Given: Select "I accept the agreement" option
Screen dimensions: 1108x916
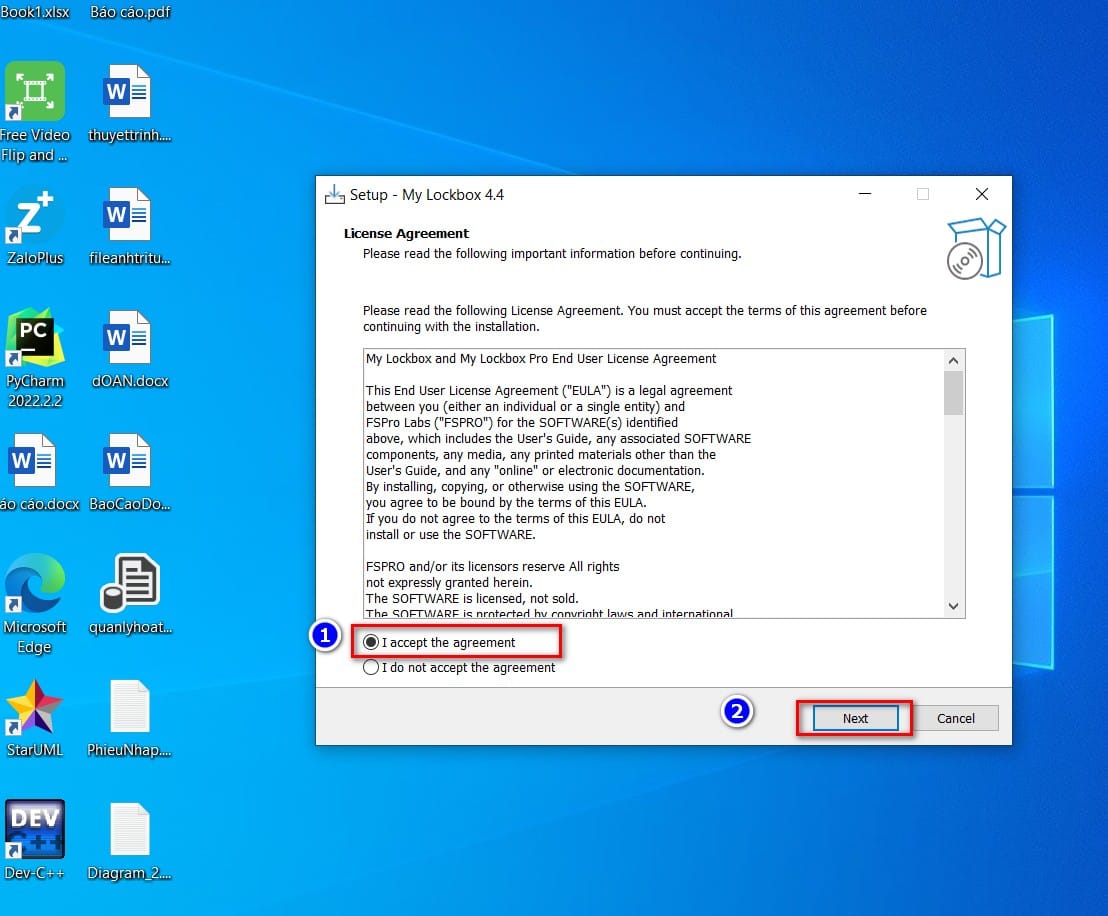Looking at the screenshot, I should 439,642.
